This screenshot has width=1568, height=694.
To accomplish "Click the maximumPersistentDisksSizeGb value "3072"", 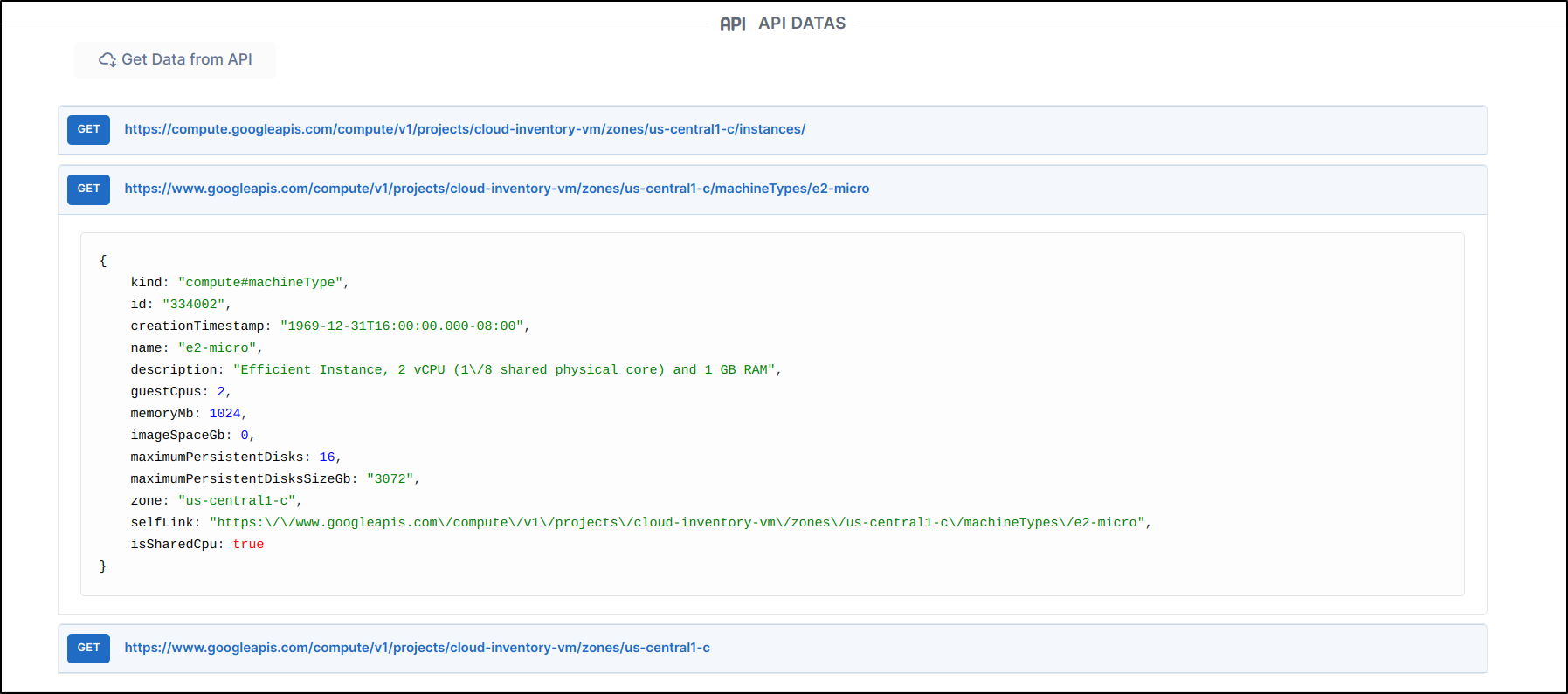I will tap(390, 478).
